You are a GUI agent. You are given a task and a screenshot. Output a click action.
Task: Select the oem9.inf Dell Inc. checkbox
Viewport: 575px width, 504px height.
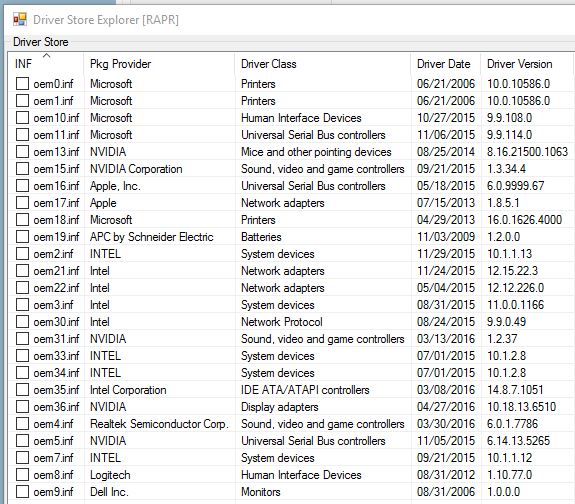point(22,492)
